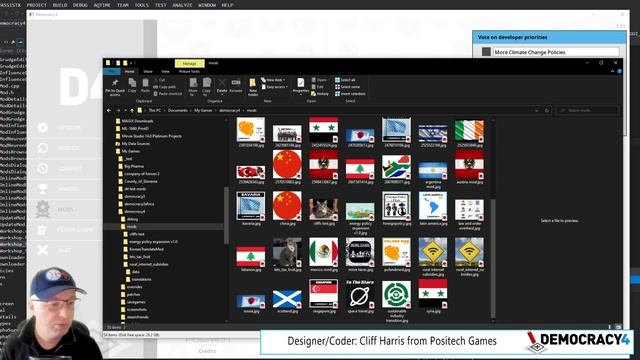Image resolution: width=640 pixels, height=360 pixels.
Task: Click Select all in the ribbon
Action: 345,80
